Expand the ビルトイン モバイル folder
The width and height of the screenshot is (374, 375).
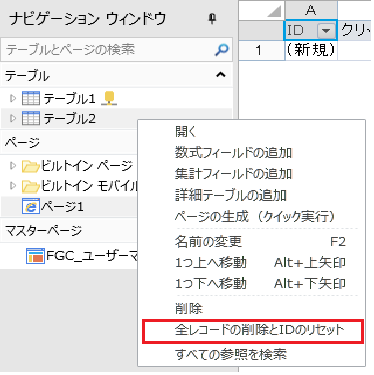coord(13,186)
